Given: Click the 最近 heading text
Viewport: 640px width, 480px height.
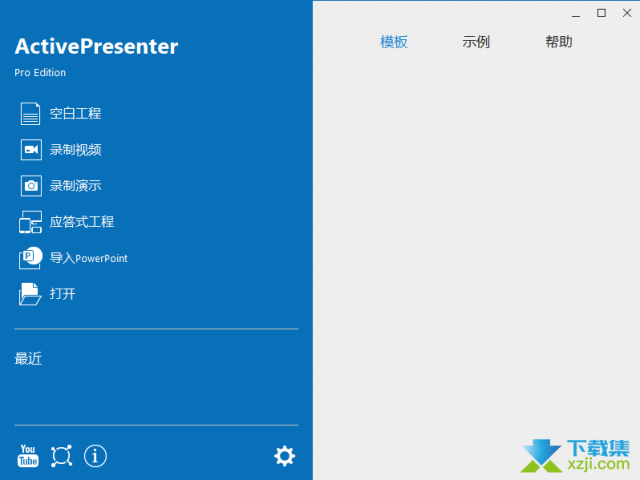Looking at the screenshot, I should point(28,359).
